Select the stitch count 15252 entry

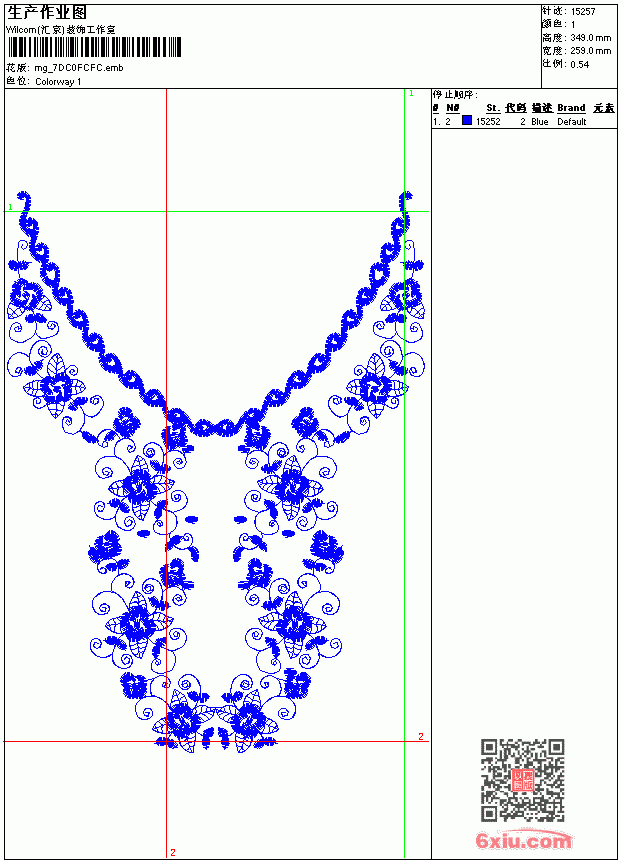tap(488, 122)
